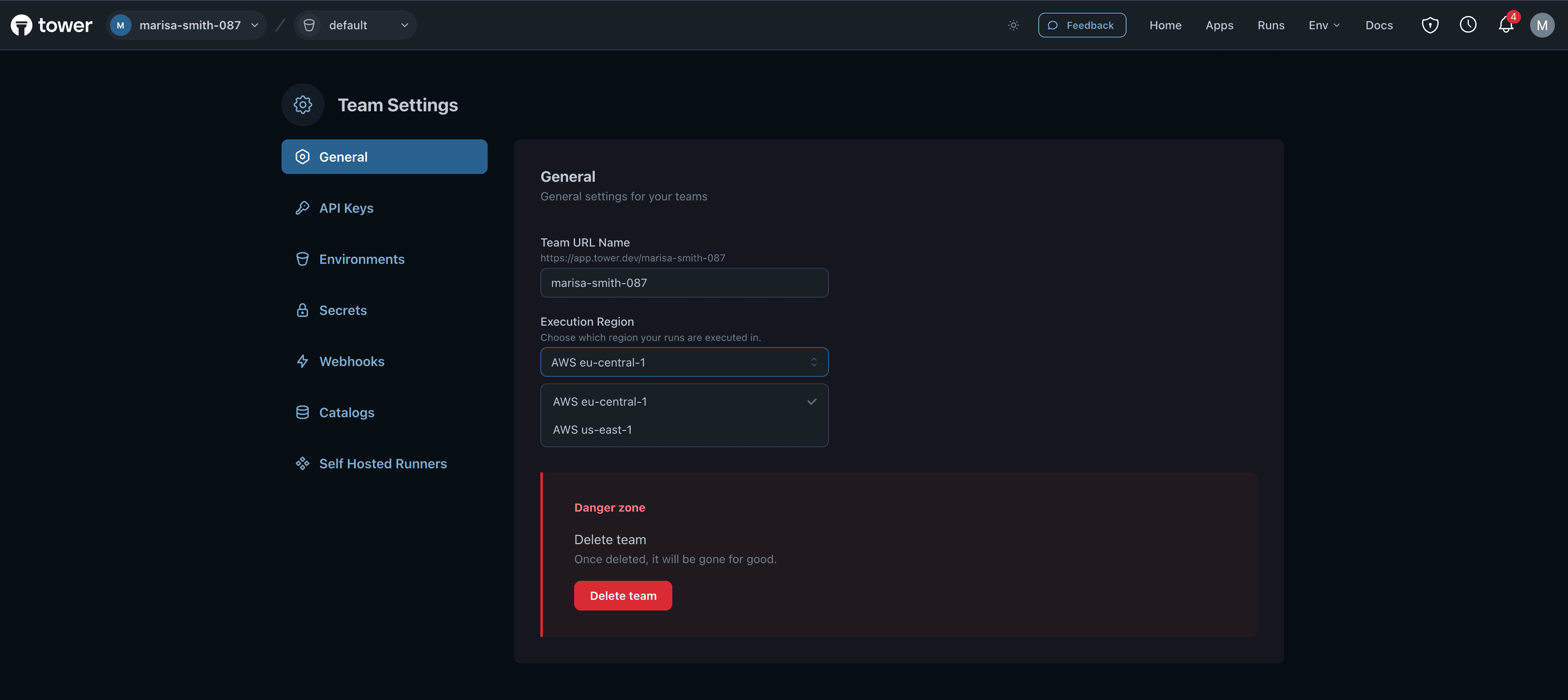Expand the default environment selector
Viewport: 1568px width, 700px height.
coord(355,25)
